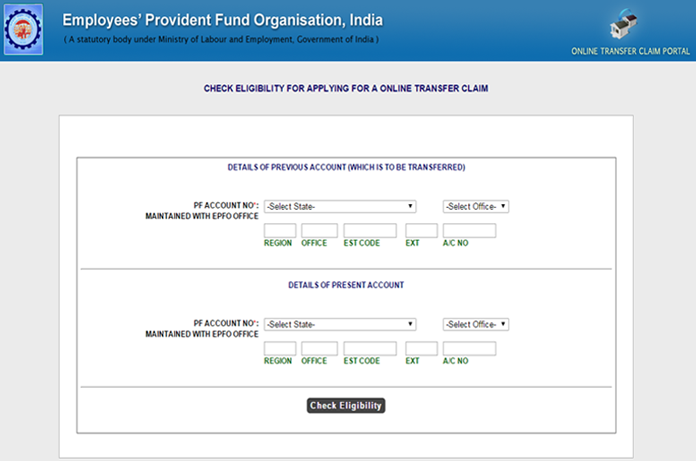
Task: Focus present account A/C NO field
Action: [469, 349]
